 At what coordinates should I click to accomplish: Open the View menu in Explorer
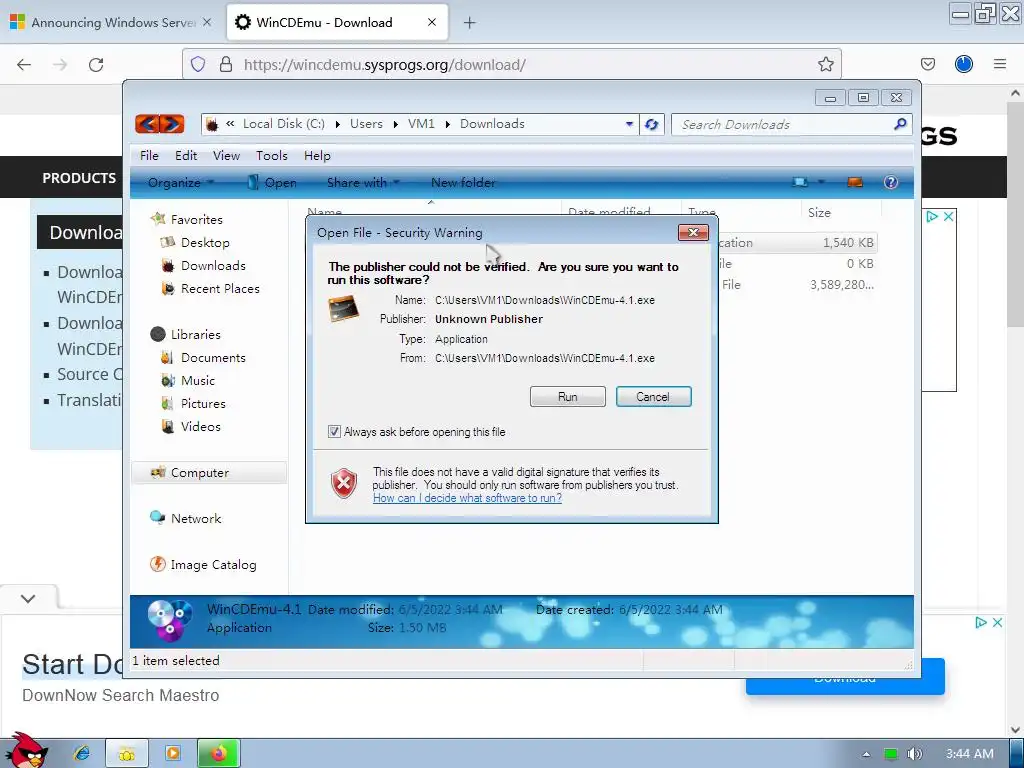(x=226, y=155)
